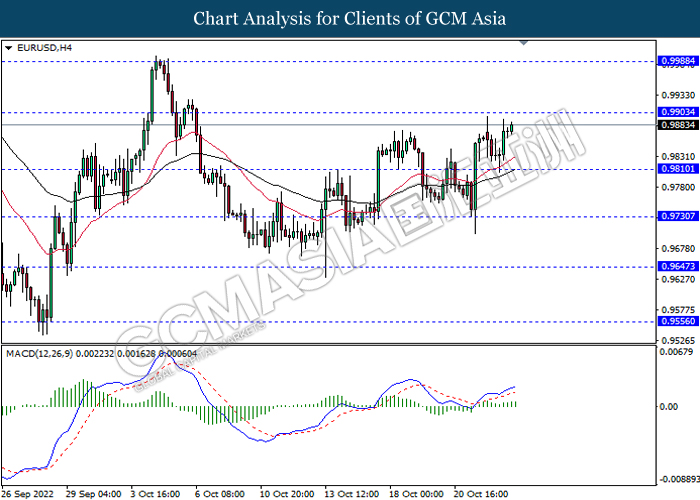Select the 0.95560 price level label
700x500 pixels.
[x=678, y=321]
